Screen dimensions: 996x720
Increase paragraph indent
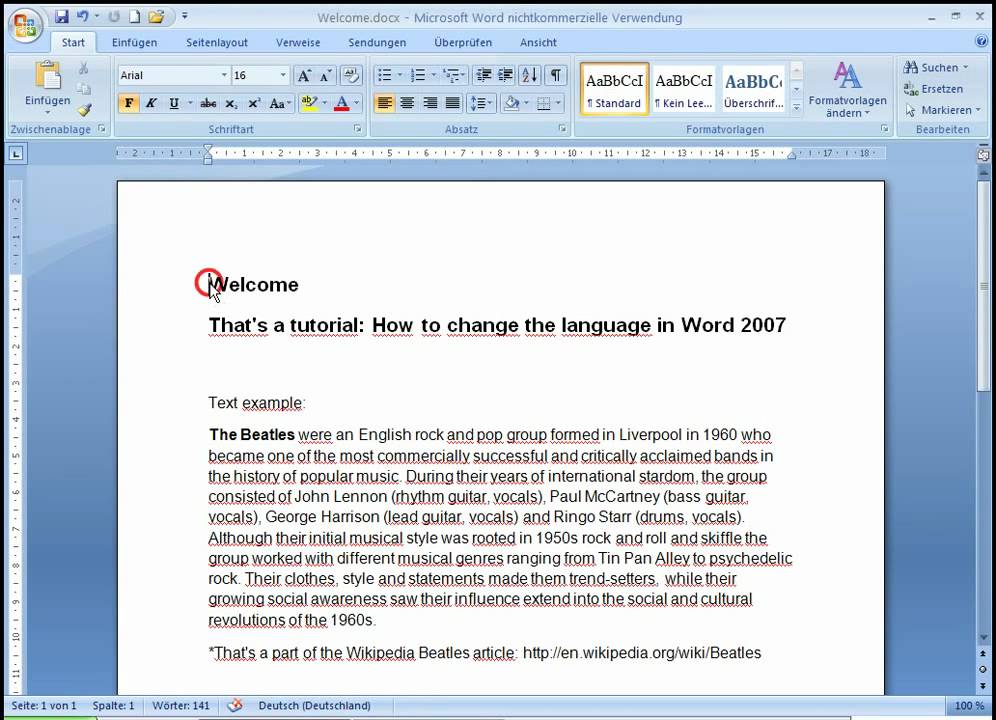point(505,76)
